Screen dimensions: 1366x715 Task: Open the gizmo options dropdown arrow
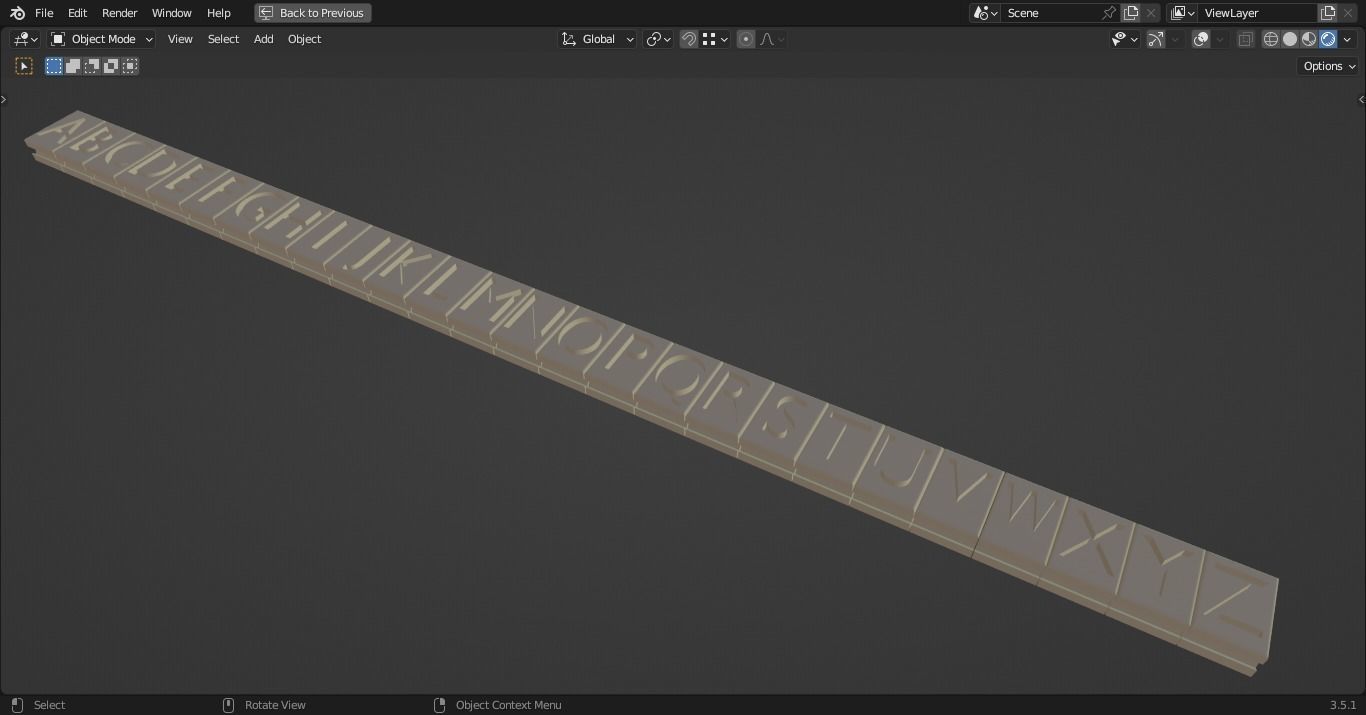click(x=1176, y=39)
